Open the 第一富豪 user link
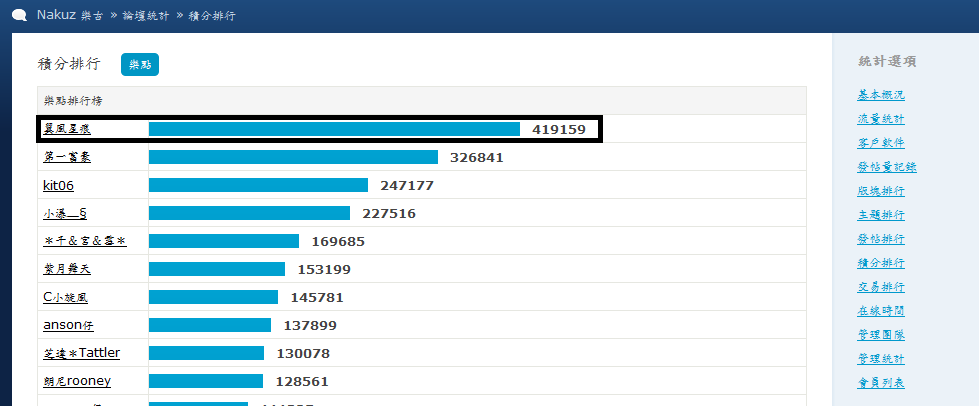This screenshot has height=406, width=979. click(67, 157)
